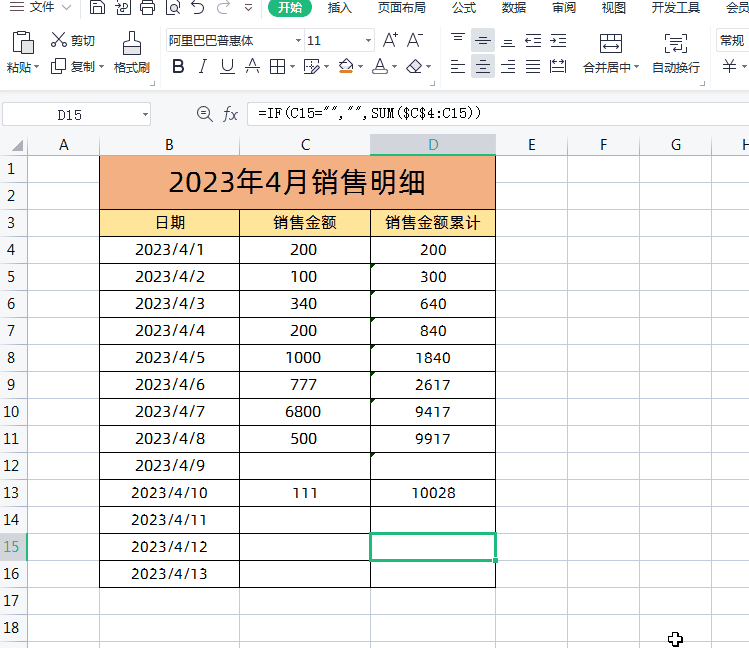Viewport: 749px width, 648px height.
Task: Apply the fill color bucket
Action: tap(346, 66)
